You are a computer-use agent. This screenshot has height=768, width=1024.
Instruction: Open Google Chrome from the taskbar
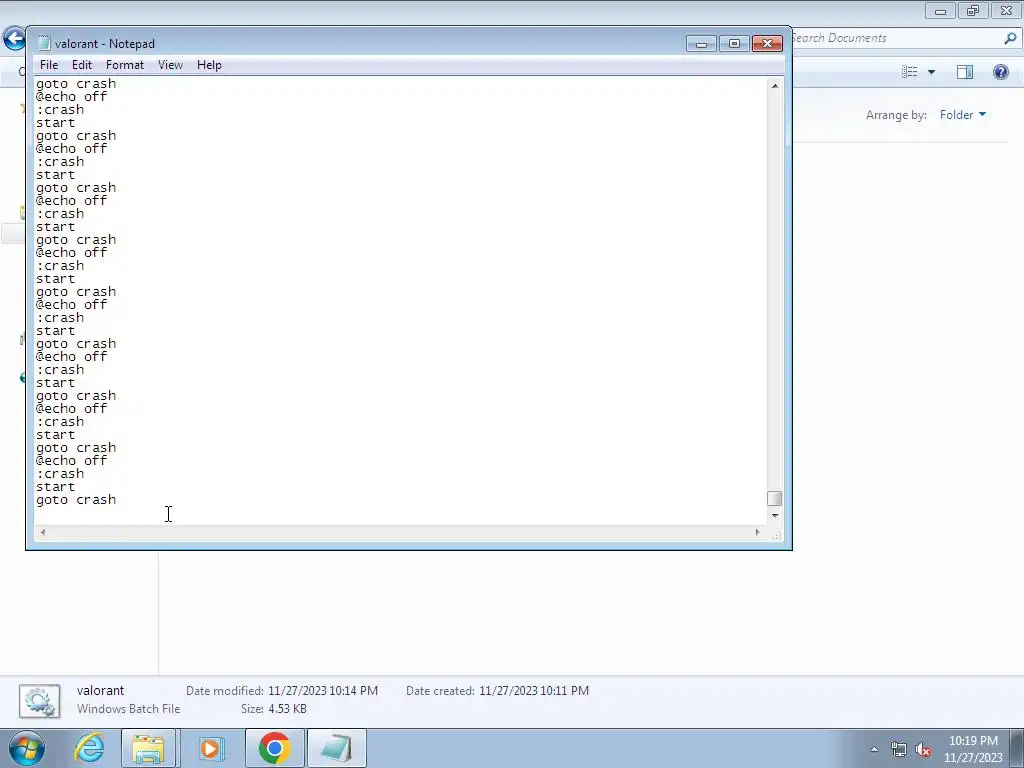click(x=274, y=748)
